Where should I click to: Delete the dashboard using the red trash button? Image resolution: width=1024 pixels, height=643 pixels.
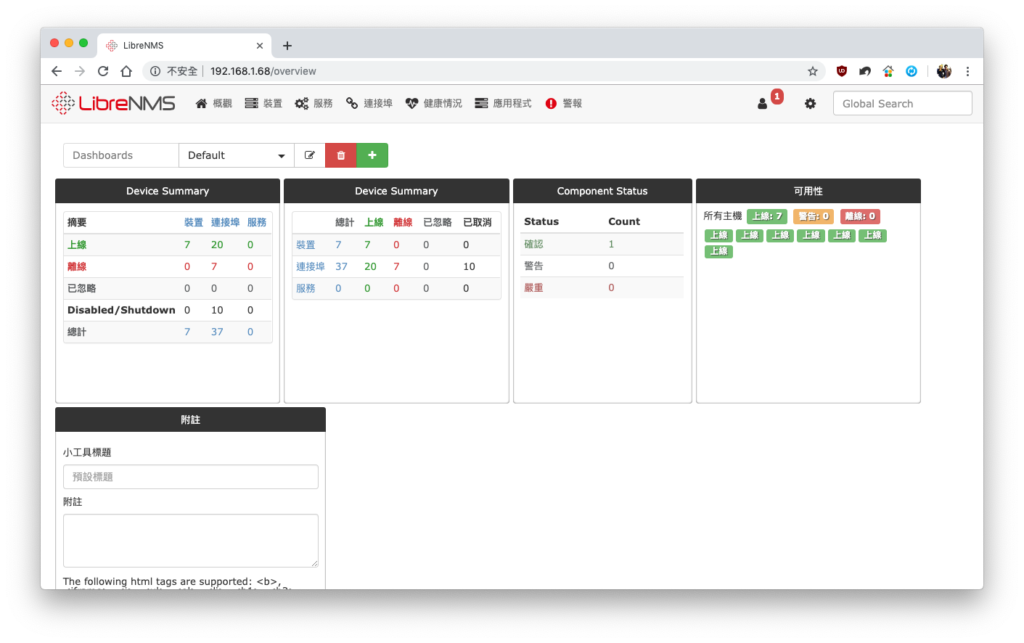click(341, 155)
